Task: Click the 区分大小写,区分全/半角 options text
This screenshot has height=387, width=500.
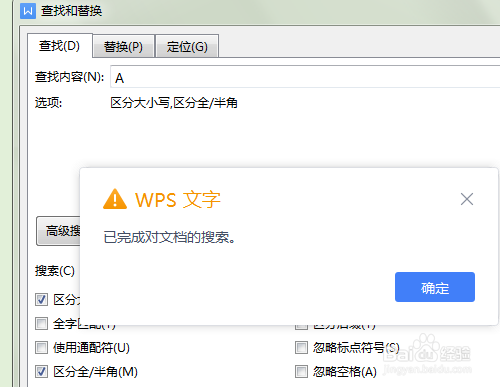Action: (x=174, y=103)
